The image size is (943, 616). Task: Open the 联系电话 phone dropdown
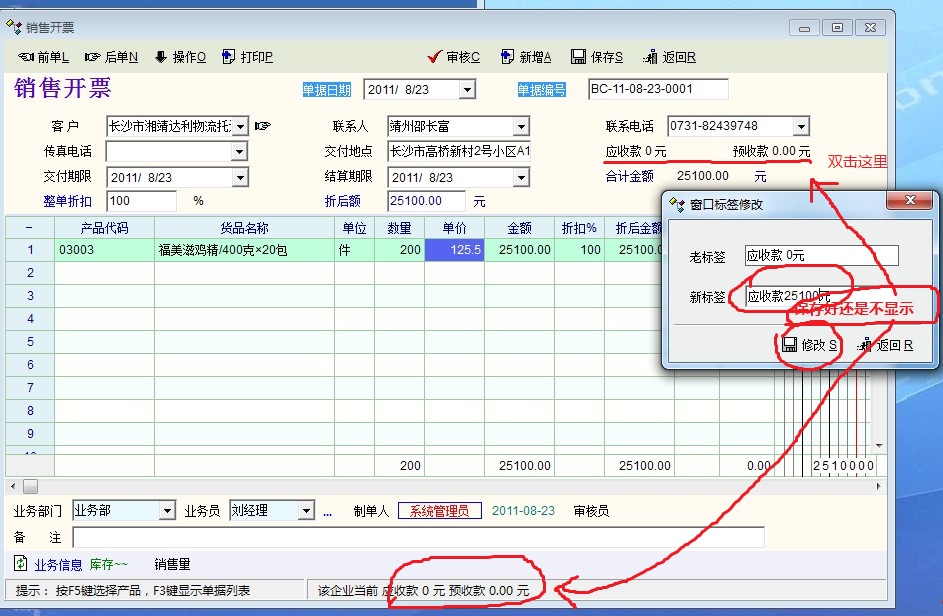(800, 126)
